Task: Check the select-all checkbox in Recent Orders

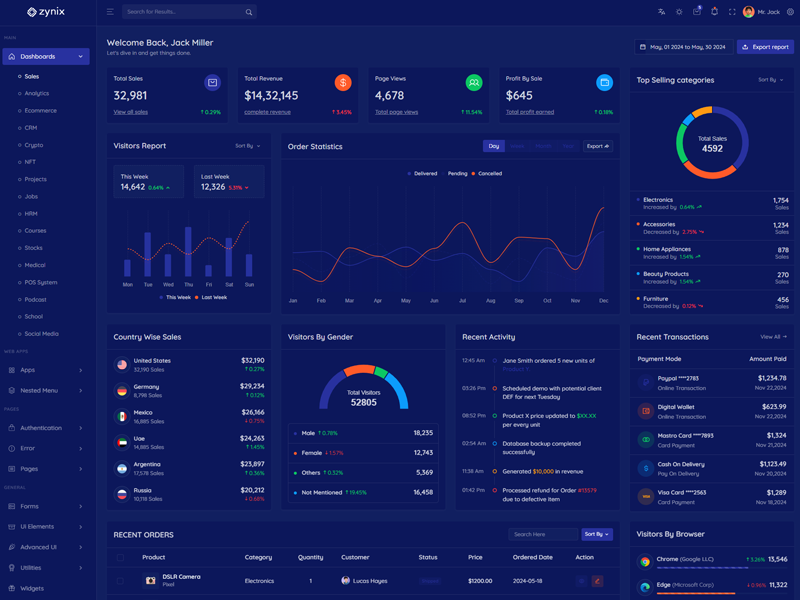Action: [120, 557]
